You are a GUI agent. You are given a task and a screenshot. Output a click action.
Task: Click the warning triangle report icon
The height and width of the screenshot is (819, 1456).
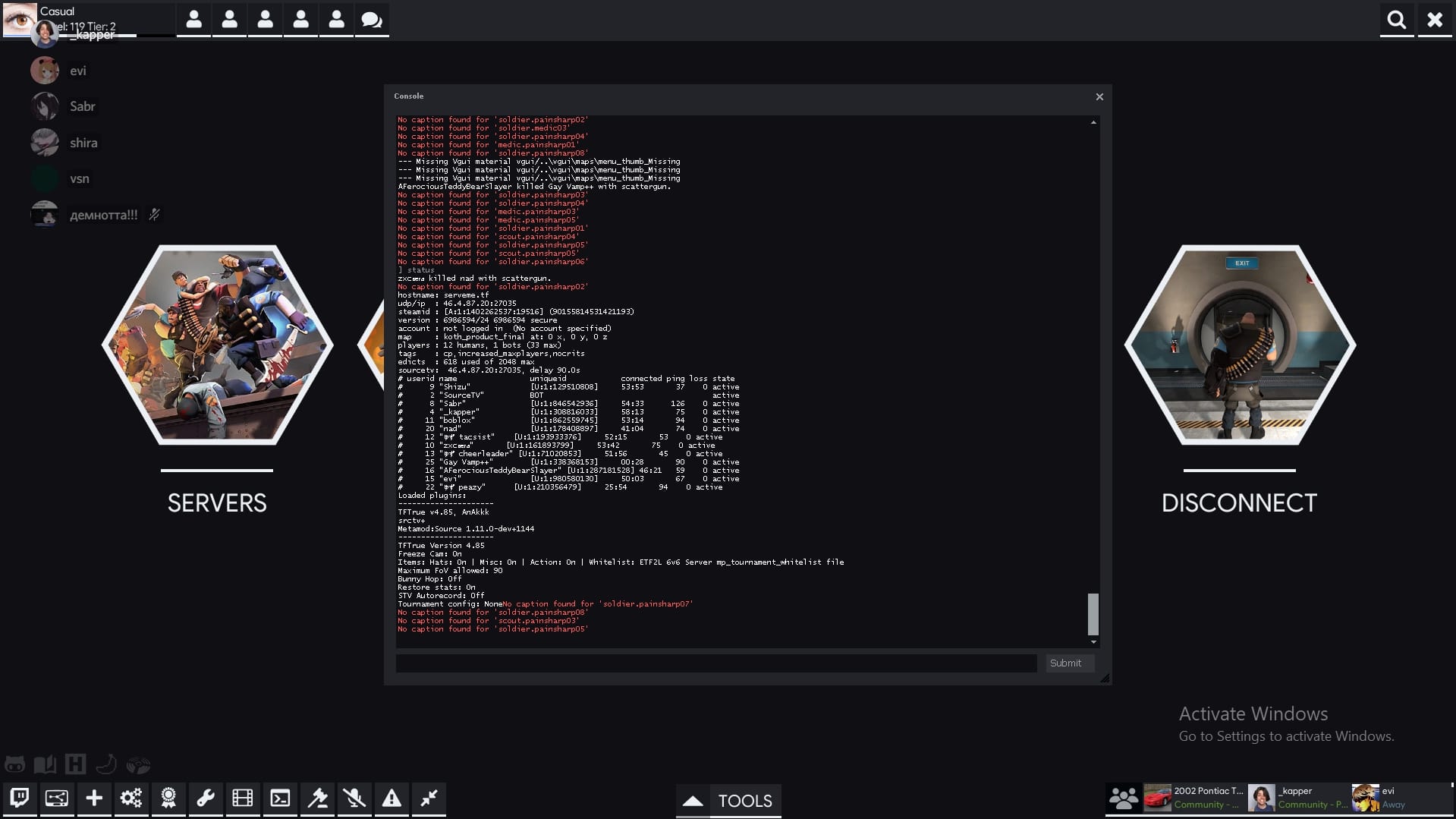pos(392,799)
